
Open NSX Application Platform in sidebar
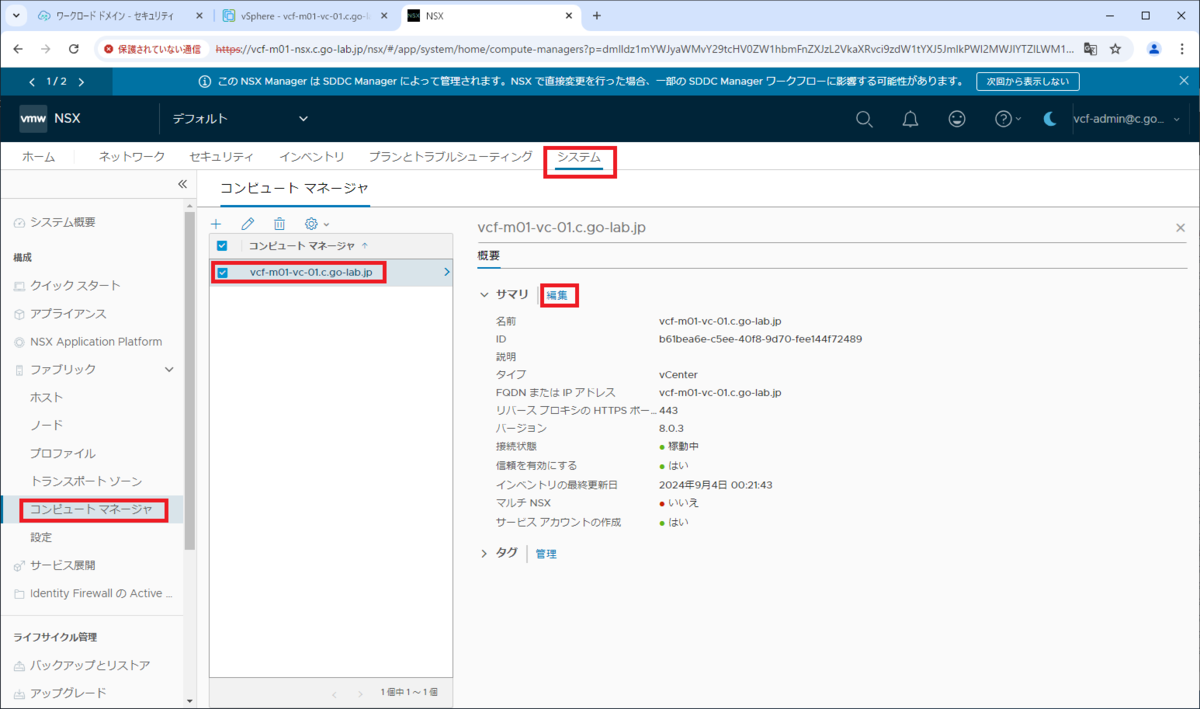96,342
